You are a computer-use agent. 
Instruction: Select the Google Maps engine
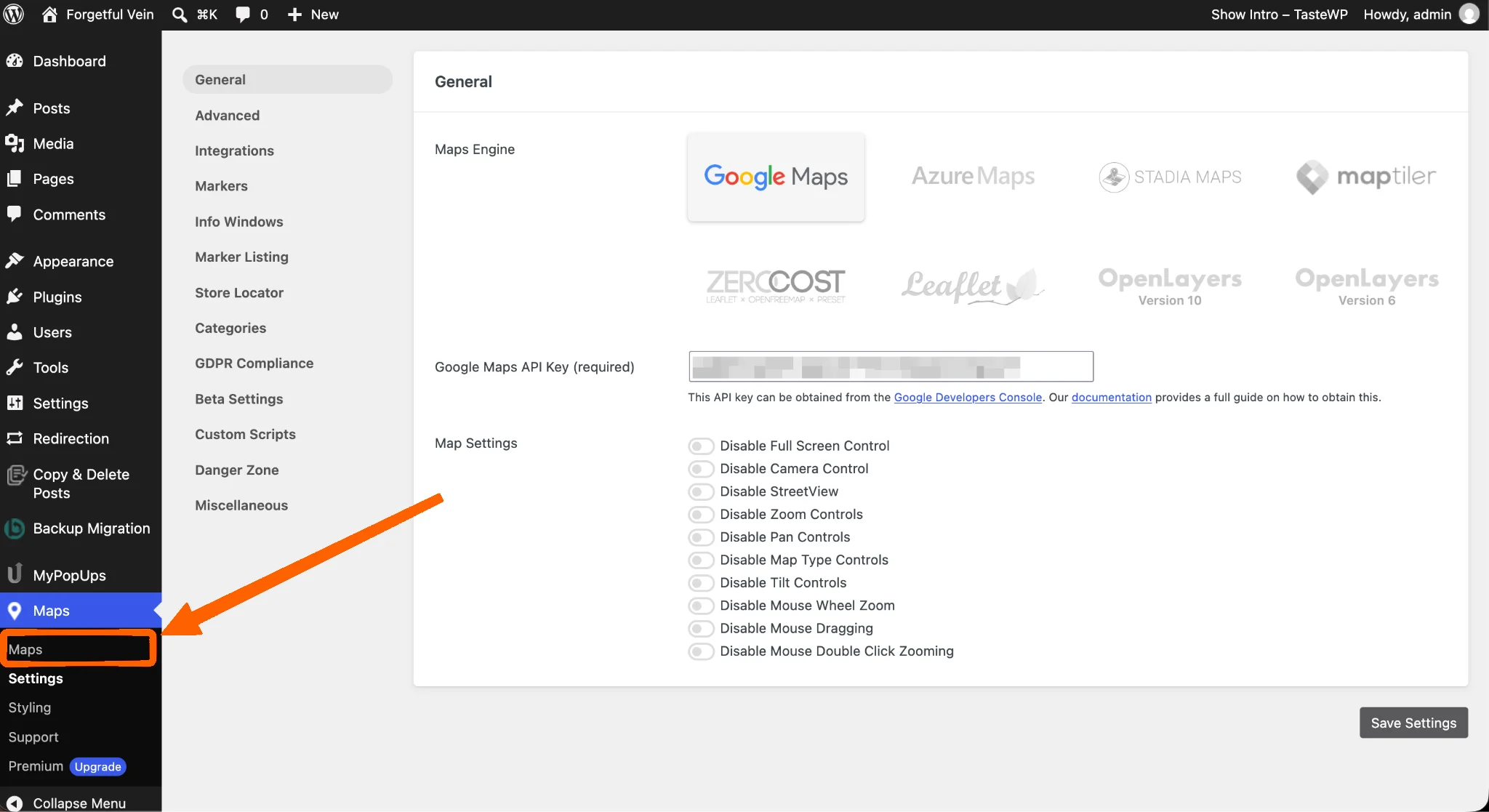776,177
